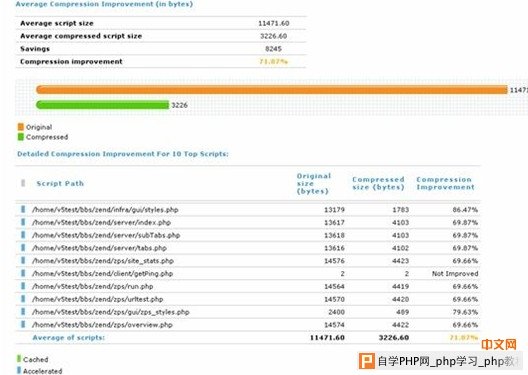Viewport: 528px width, 375px height.
Task: Click the orange Original size bar
Action: click(x=272, y=90)
